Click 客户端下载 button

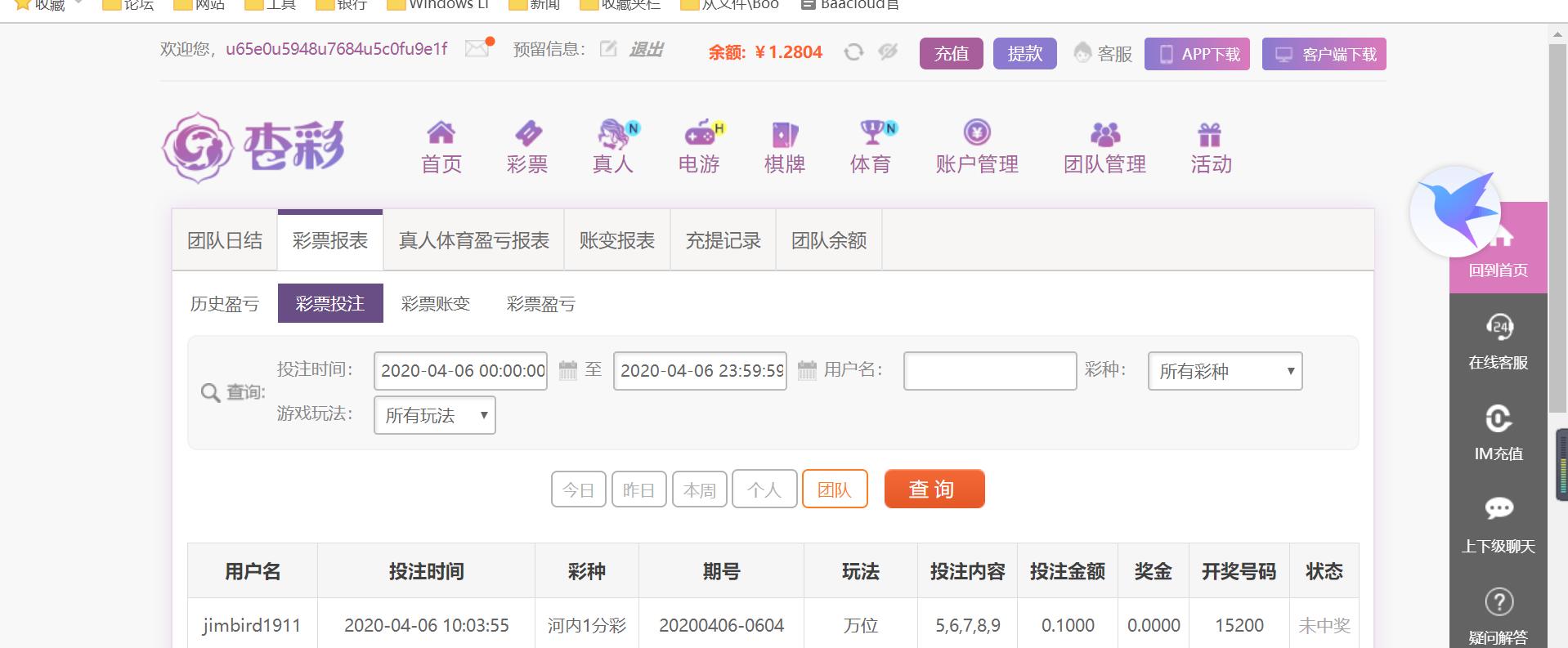click(x=1324, y=54)
